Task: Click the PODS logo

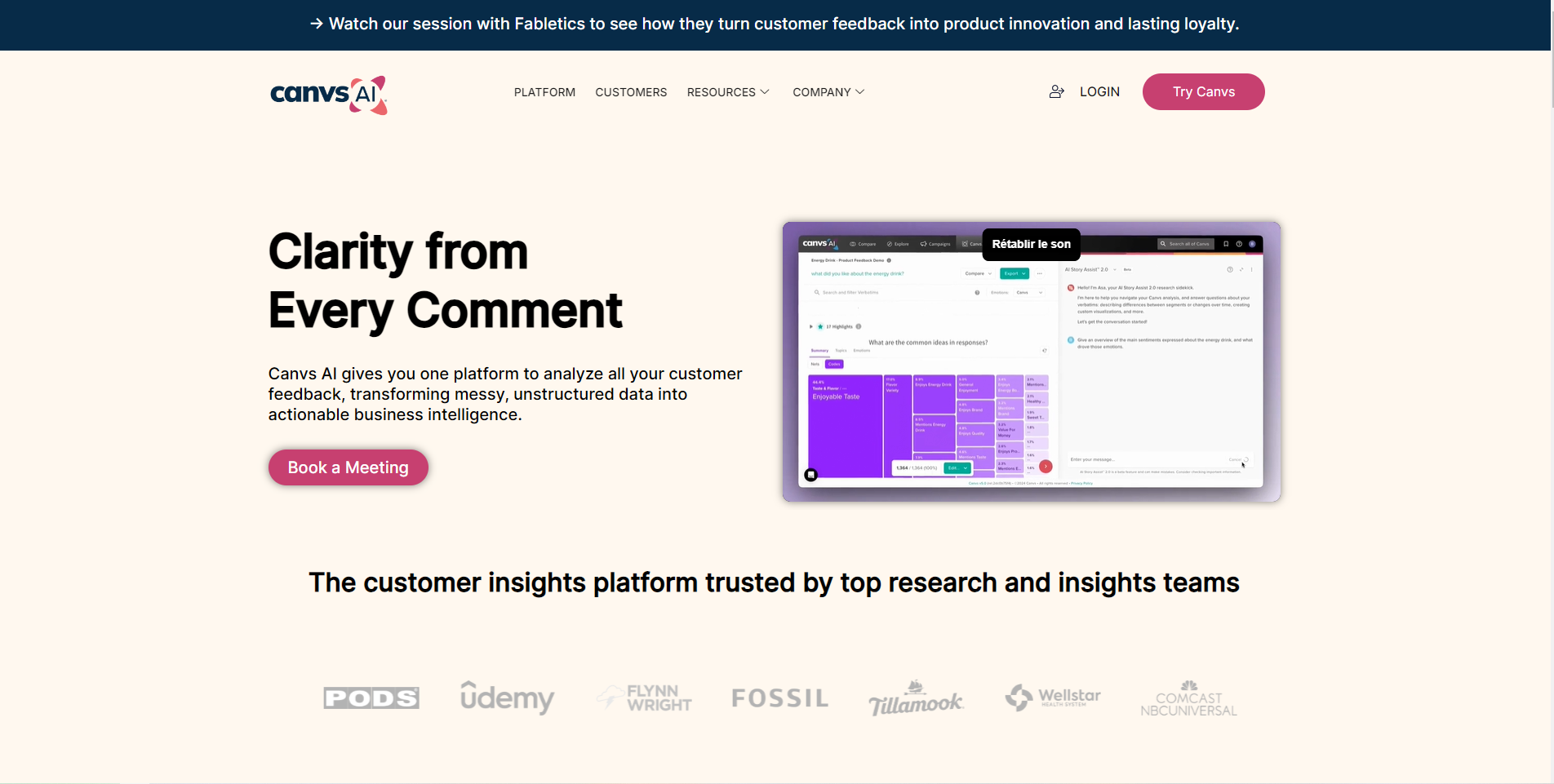Action: [371, 698]
